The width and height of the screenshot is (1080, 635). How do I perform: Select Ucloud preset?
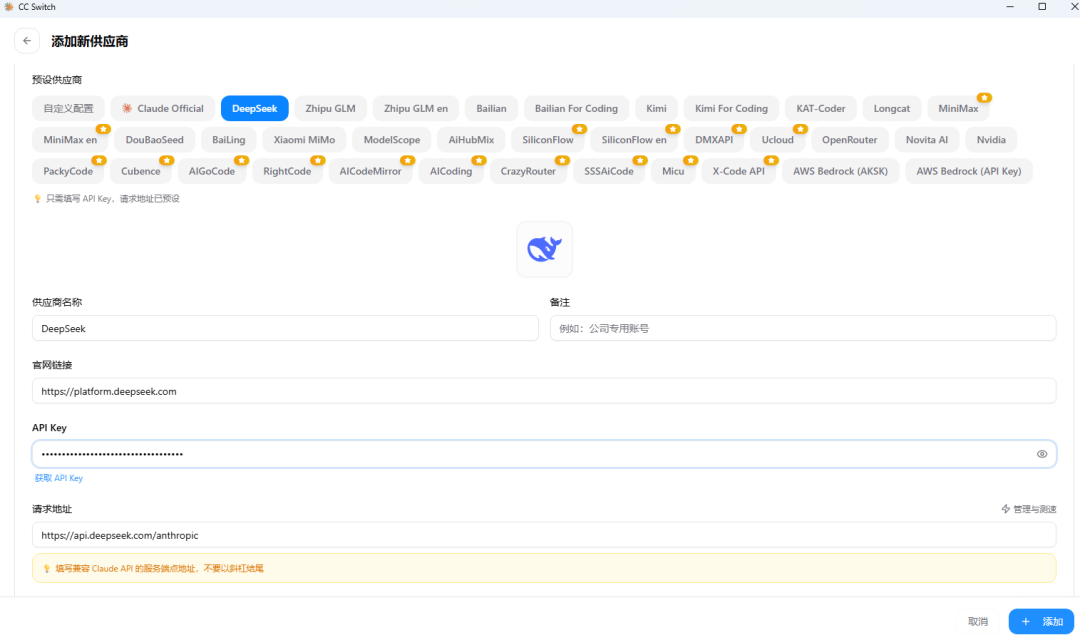coord(778,139)
